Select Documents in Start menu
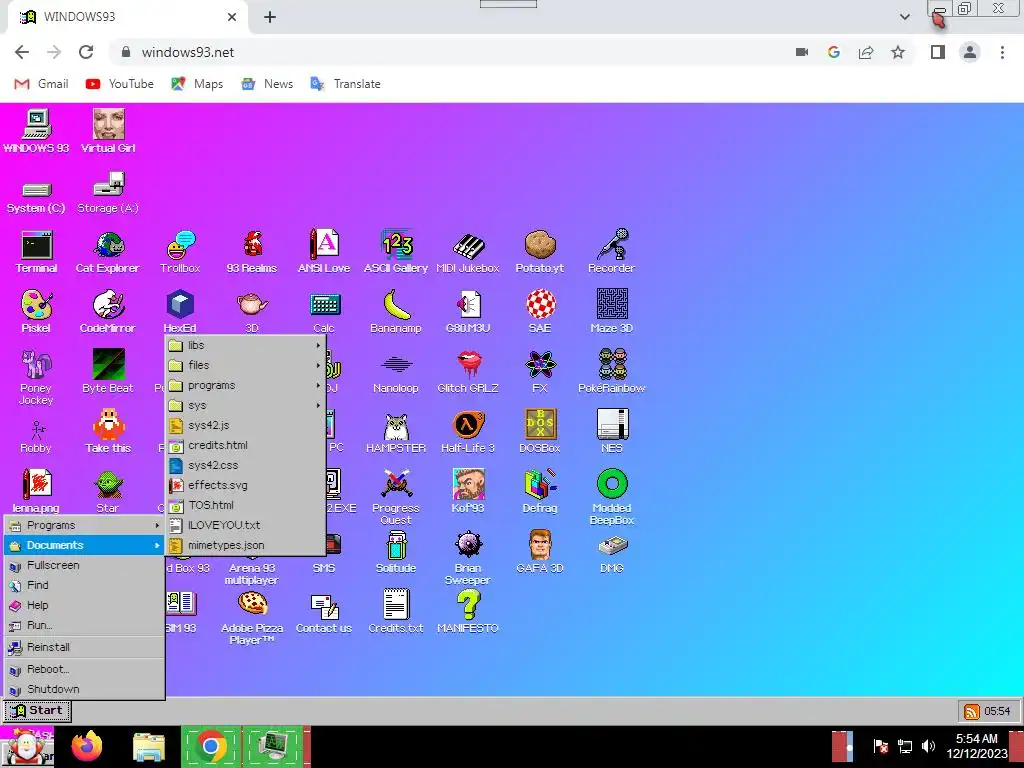This screenshot has width=1024, height=768. tap(84, 545)
